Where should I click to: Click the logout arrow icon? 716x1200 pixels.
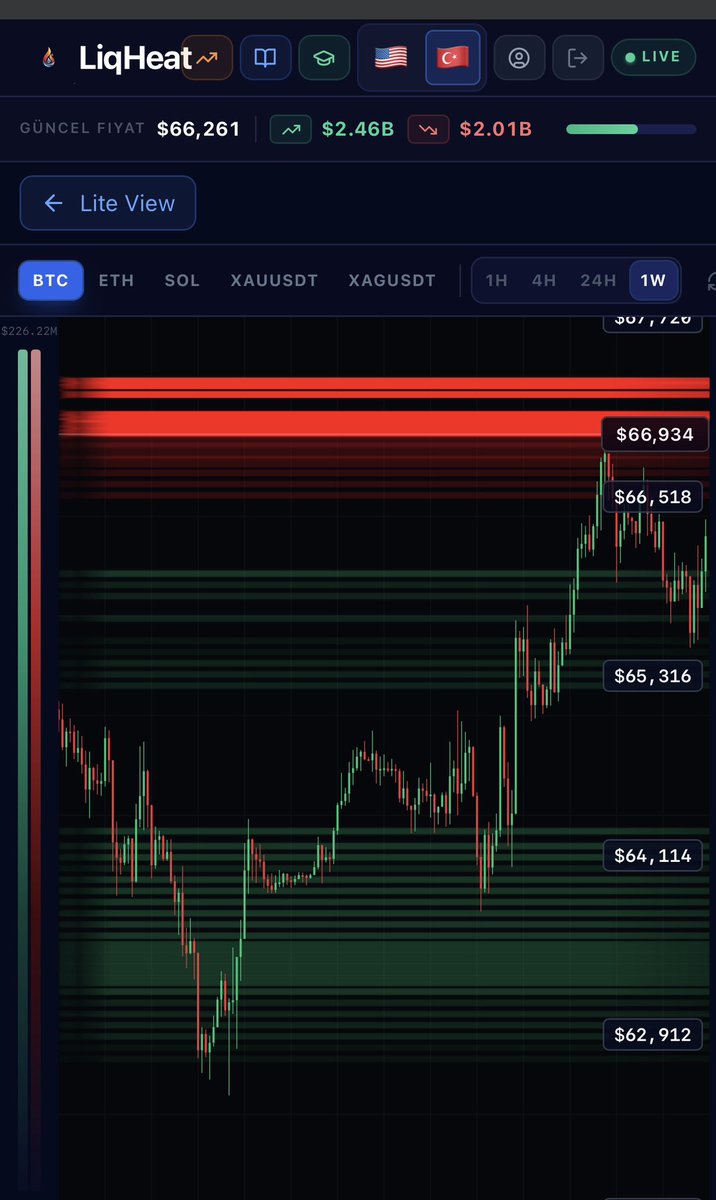pos(577,58)
